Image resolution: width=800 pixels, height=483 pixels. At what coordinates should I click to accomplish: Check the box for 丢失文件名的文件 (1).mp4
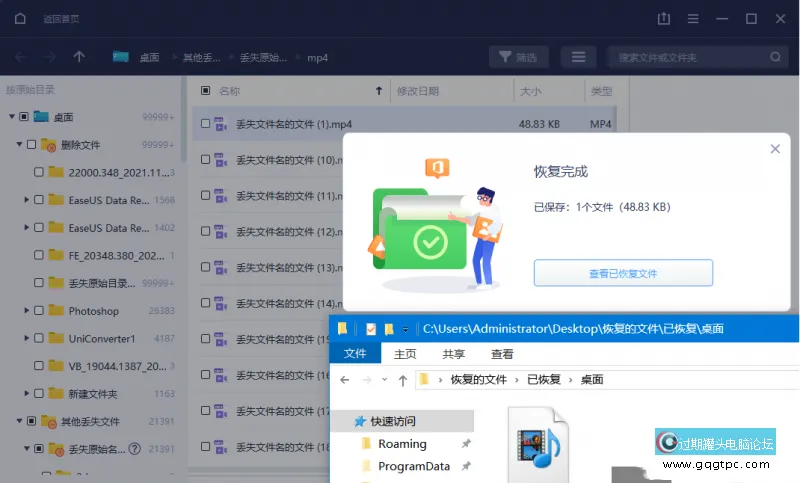[205, 124]
